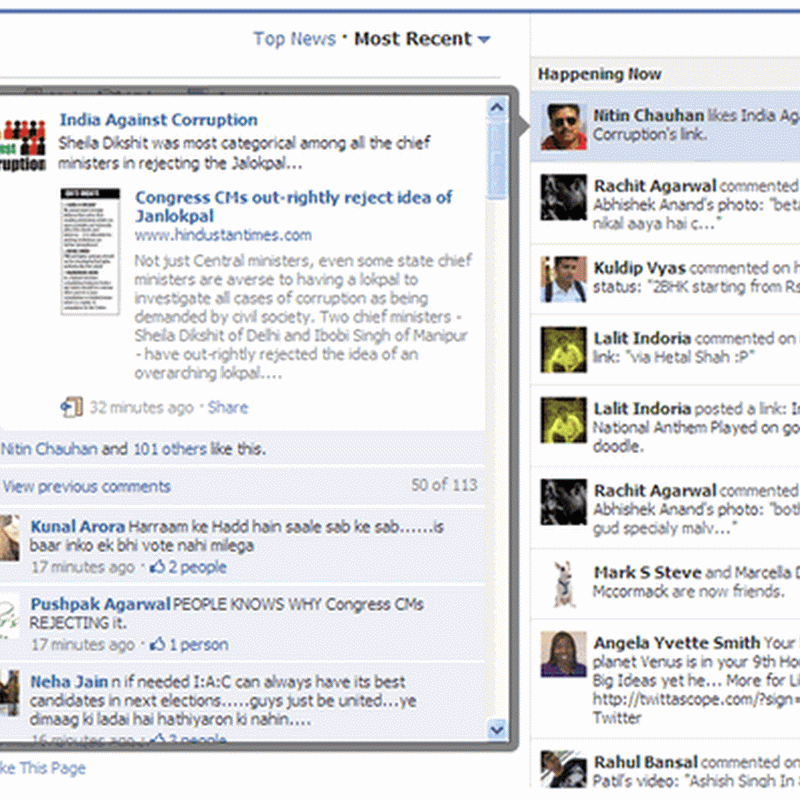Open Congress CMs out-rightly reject article title
The width and height of the screenshot is (800, 800).
point(293,206)
